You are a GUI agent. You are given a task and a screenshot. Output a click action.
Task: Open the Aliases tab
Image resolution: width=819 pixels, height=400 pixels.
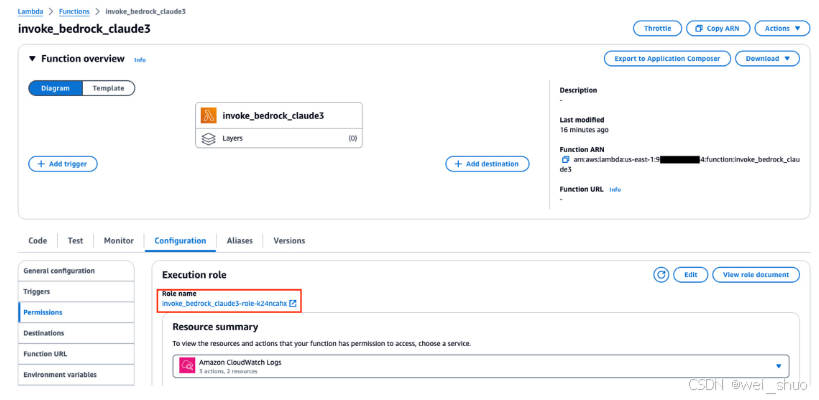[x=240, y=241]
